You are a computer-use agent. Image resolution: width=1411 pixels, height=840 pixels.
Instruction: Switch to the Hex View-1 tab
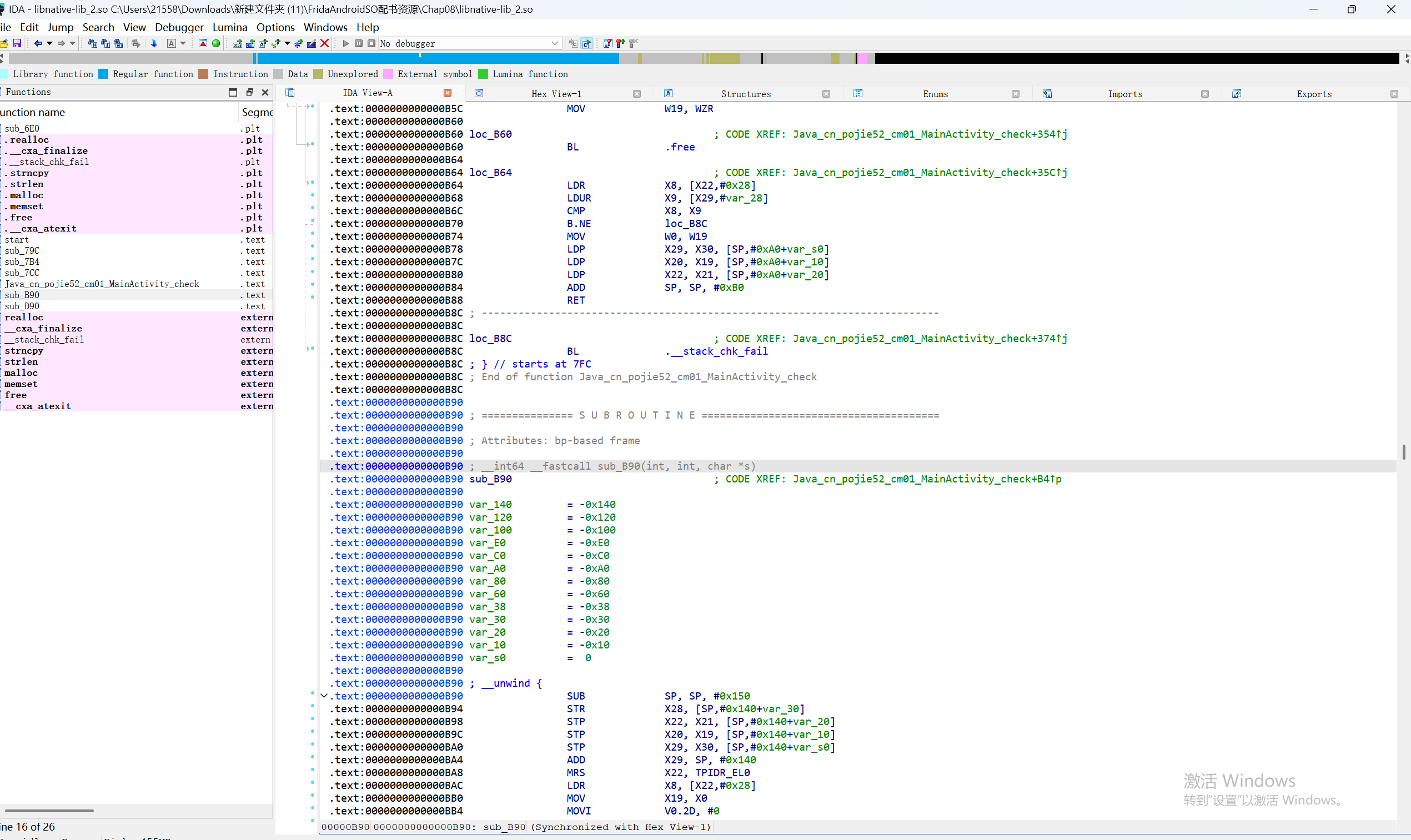point(556,94)
